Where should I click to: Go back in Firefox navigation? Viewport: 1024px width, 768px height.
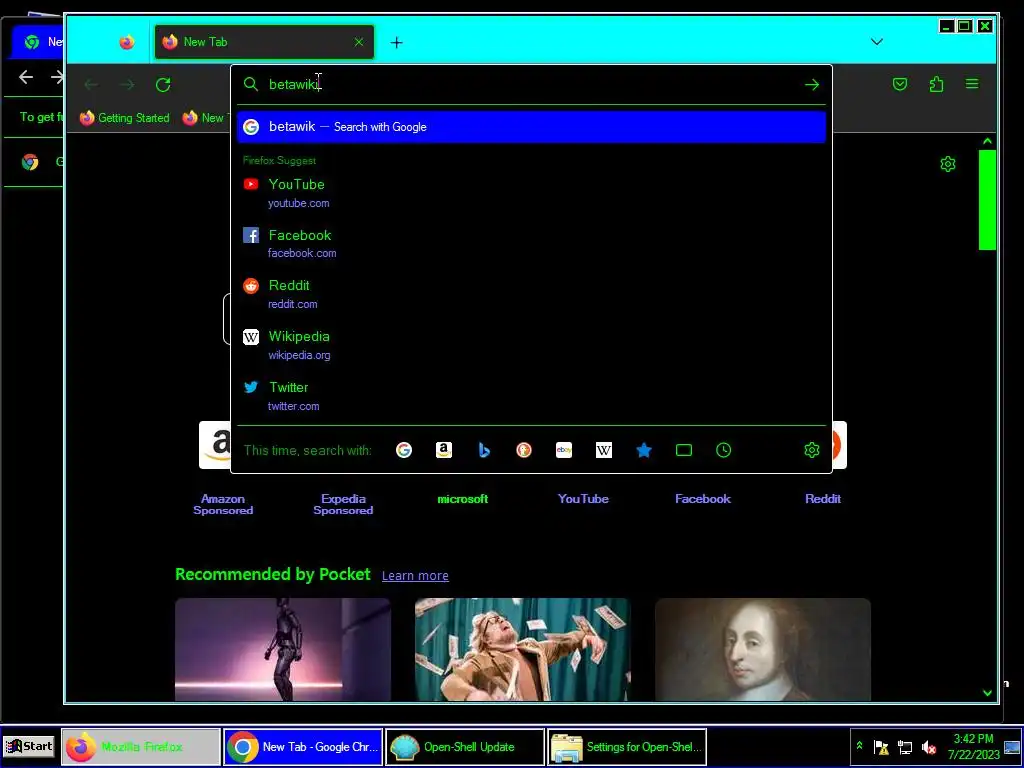(91, 84)
